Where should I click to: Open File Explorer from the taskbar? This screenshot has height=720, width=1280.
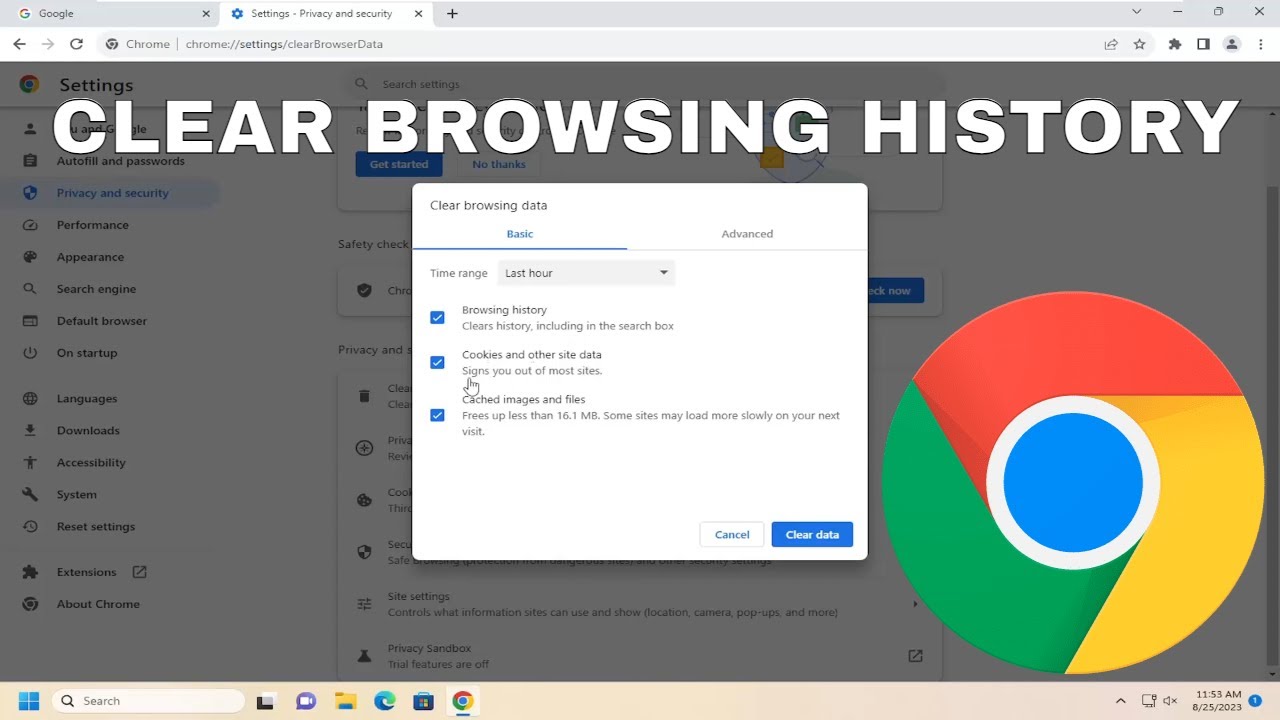345,701
